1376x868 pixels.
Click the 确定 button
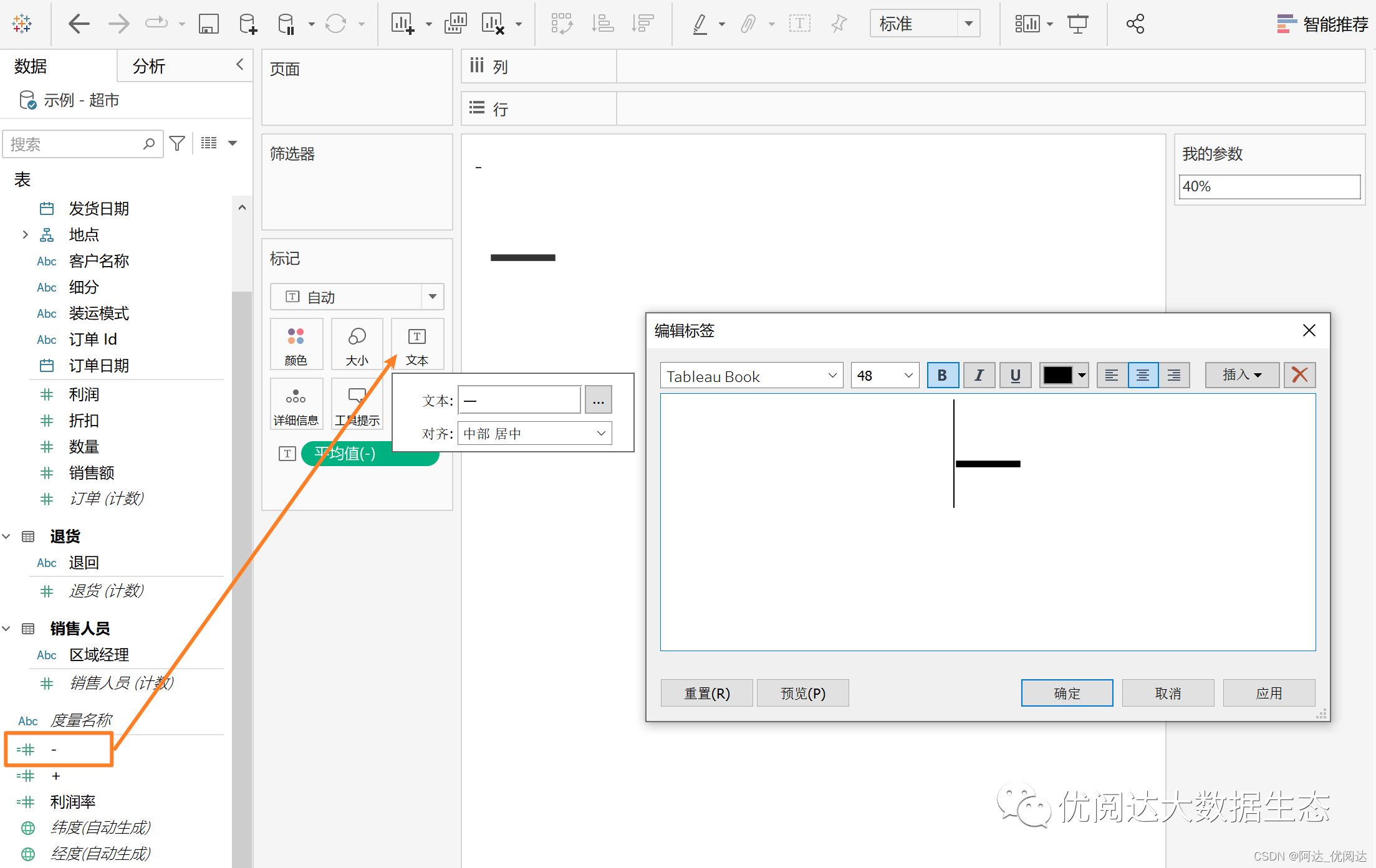(x=1067, y=693)
